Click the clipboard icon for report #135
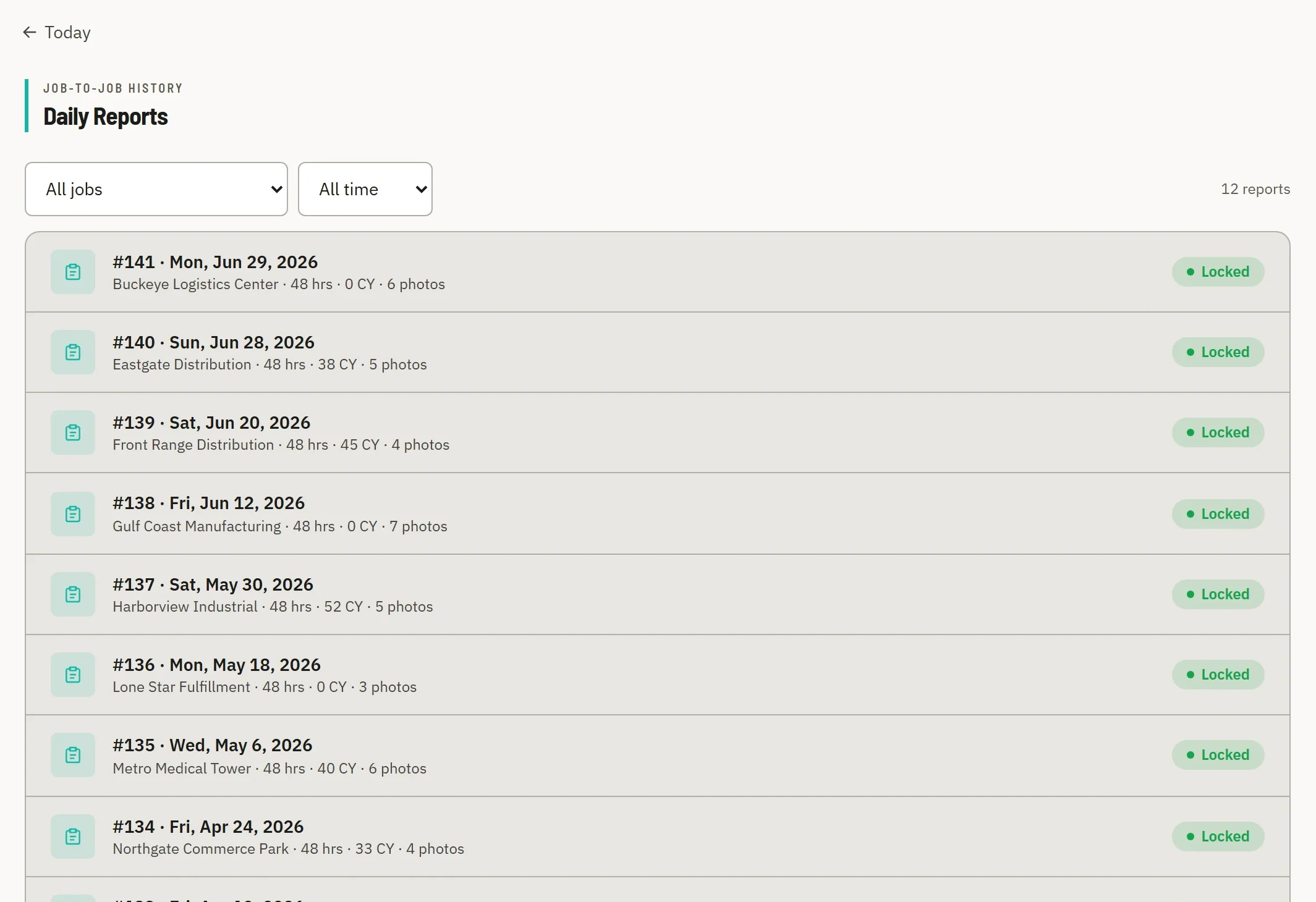The height and width of the screenshot is (902, 1316). (73, 755)
